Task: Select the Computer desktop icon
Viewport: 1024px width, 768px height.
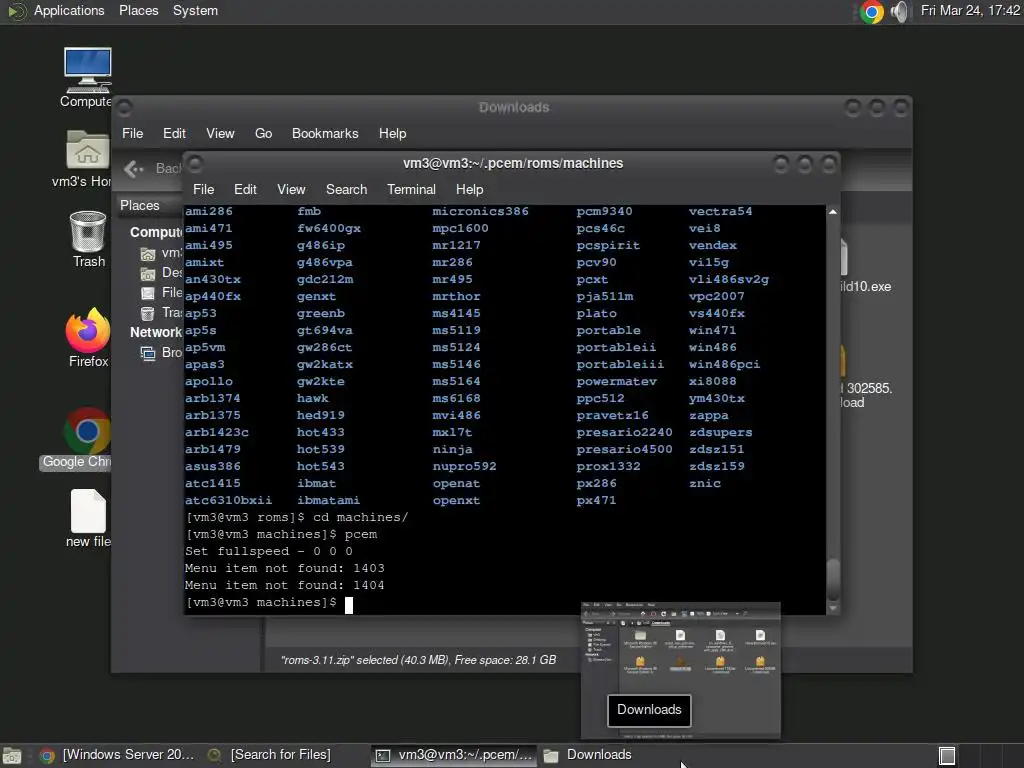Action: coord(87,72)
